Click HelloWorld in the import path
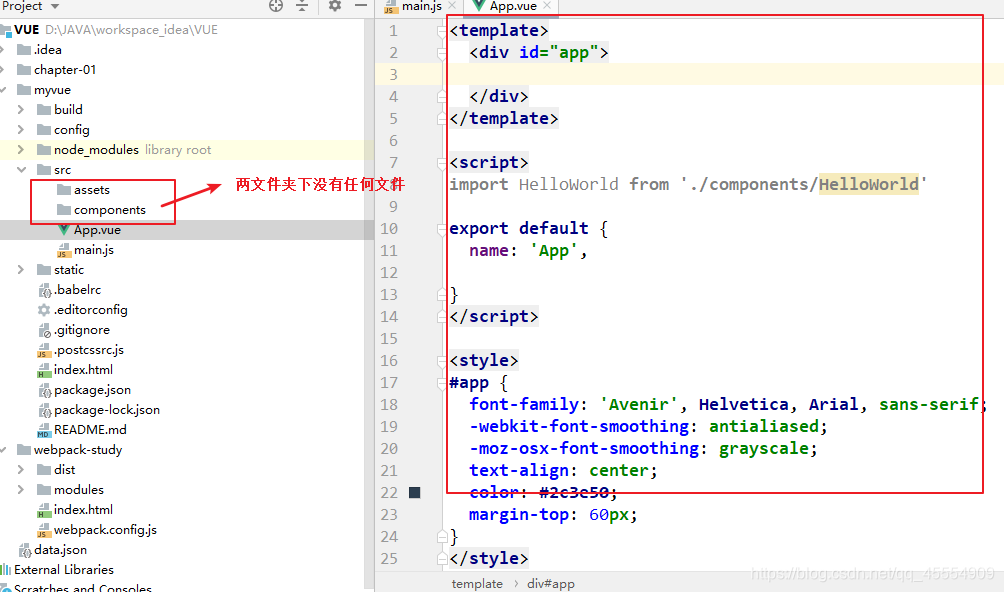The height and width of the screenshot is (592, 1004). tap(868, 184)
